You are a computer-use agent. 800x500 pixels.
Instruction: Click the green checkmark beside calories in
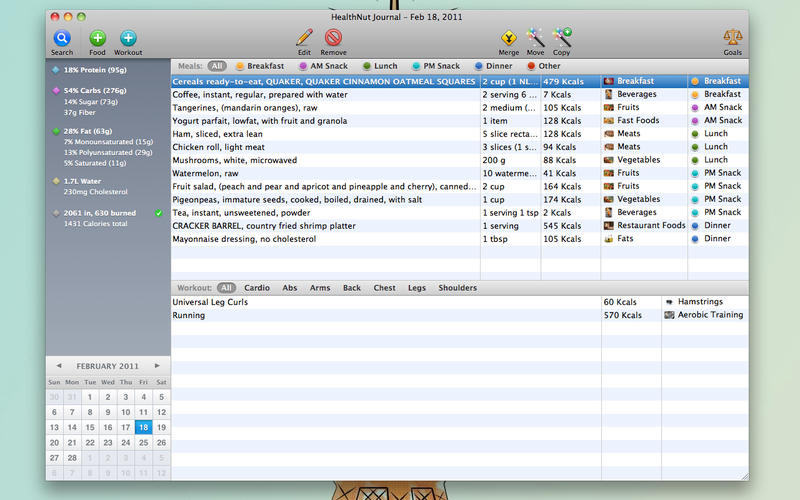(x=159, y=213)
